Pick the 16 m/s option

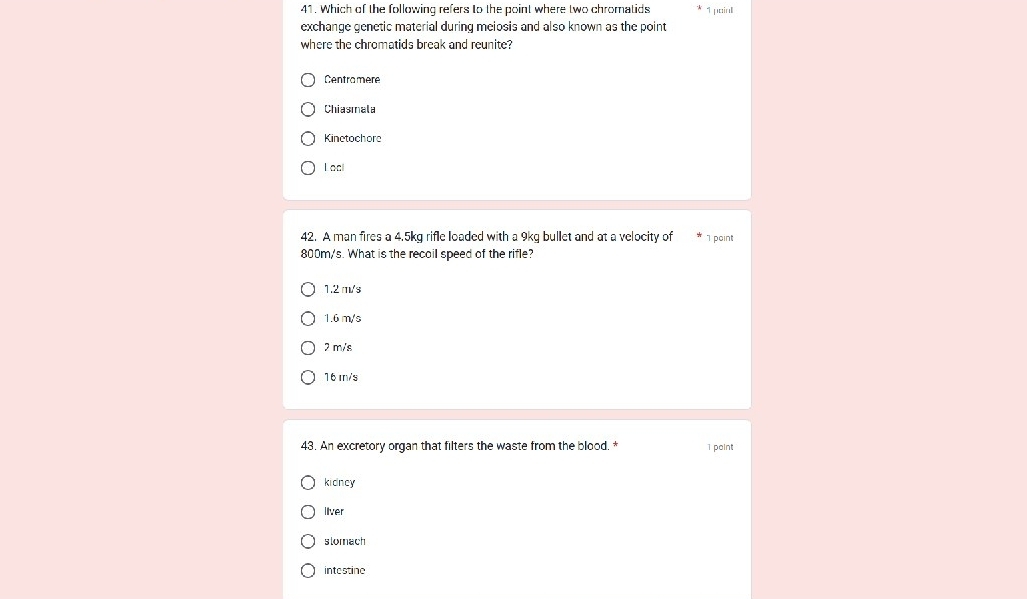pos(308,378)
